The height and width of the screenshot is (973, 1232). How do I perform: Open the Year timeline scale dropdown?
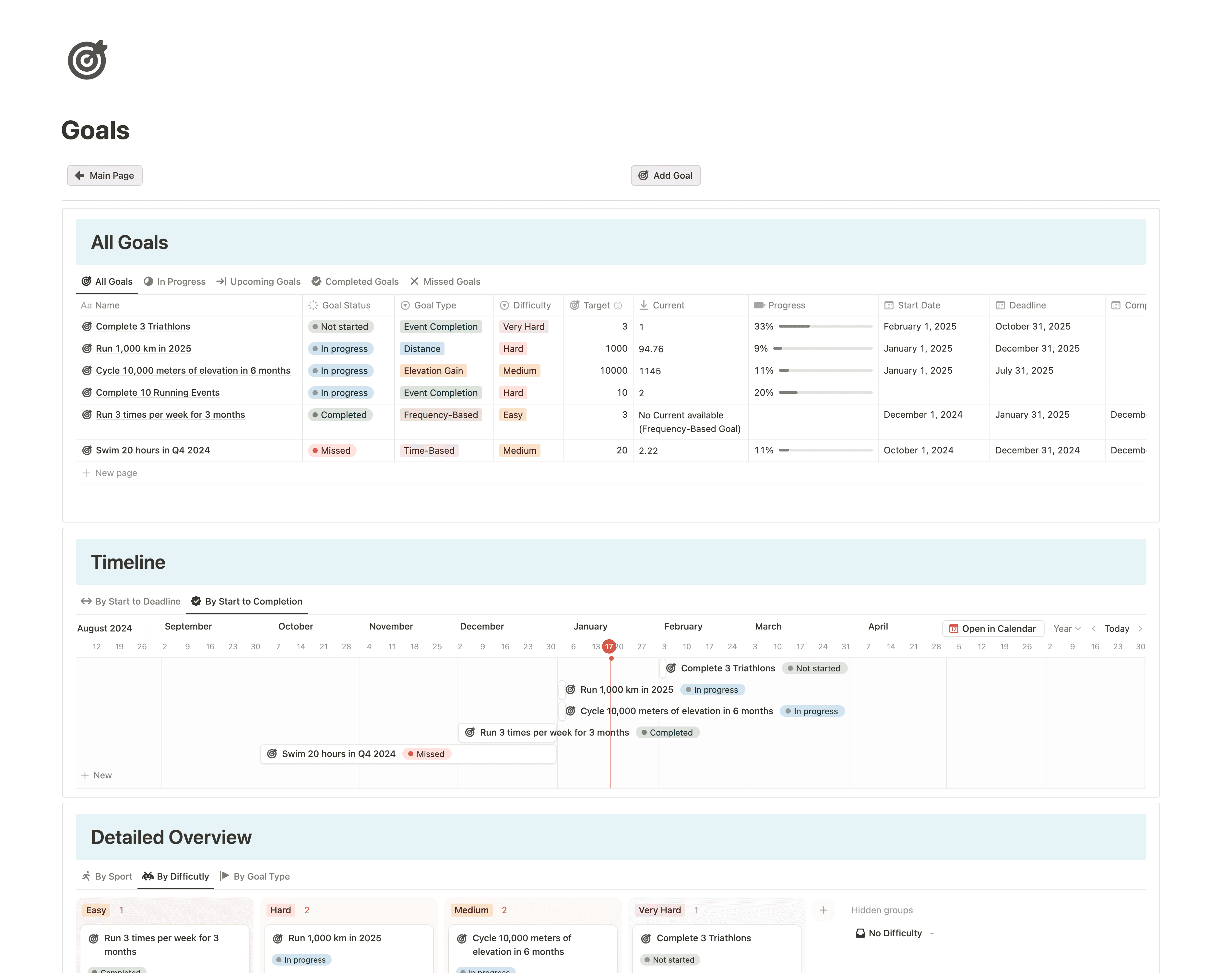pyautogui.click(x=1066, y=628)
